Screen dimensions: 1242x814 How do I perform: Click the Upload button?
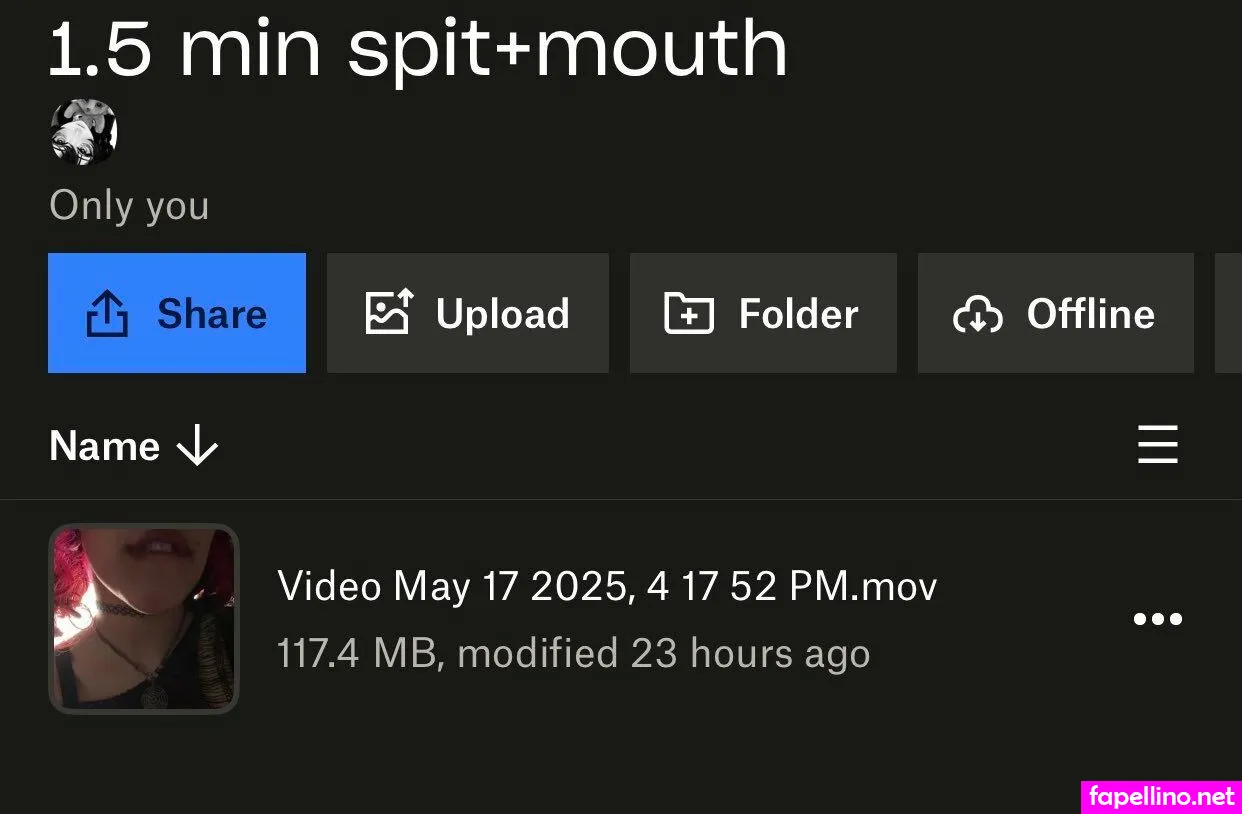pyautogui.click(x=467, y=313)
